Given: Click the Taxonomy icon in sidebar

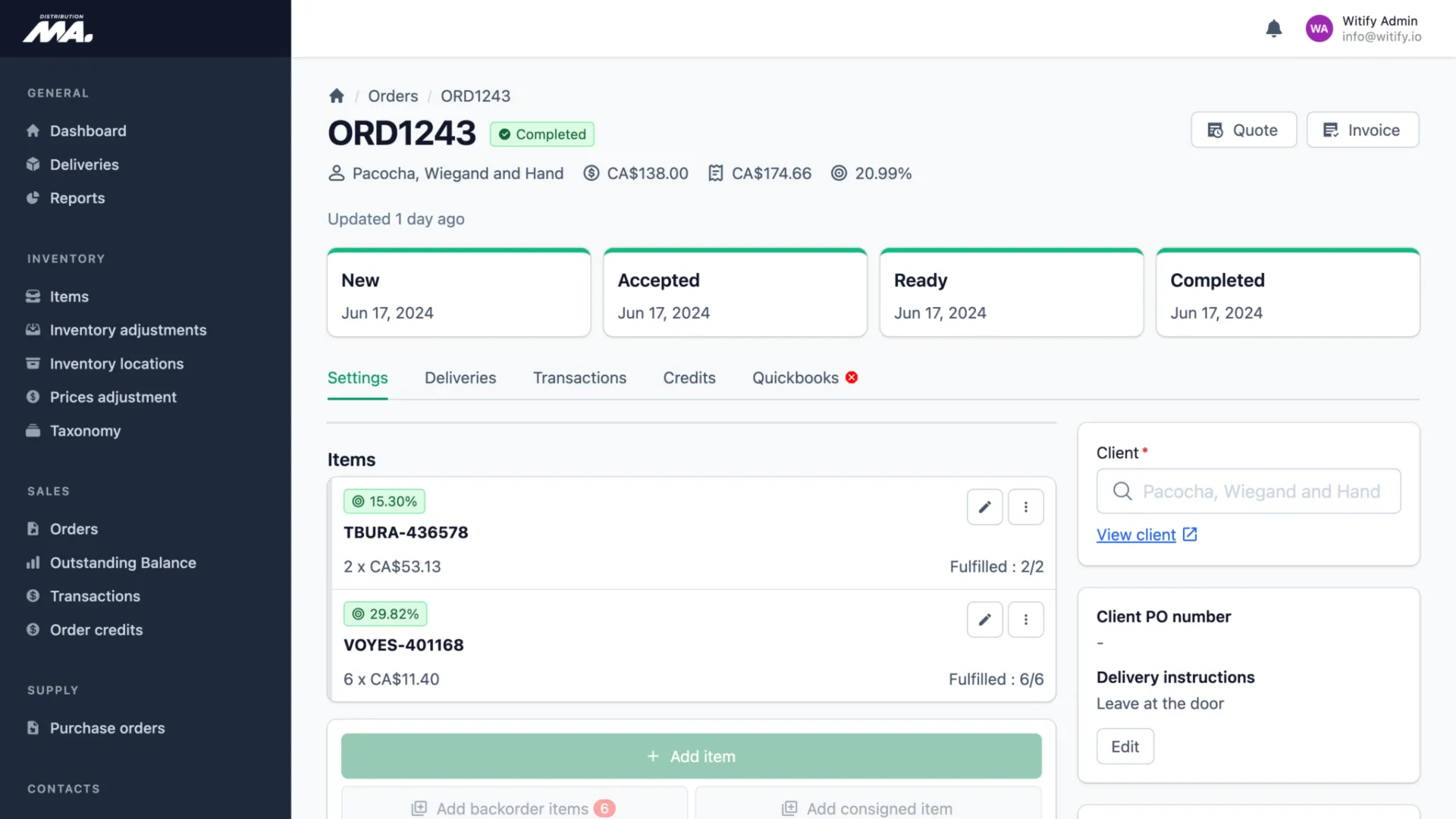Looking at the screenshot, I should [x=33, y=431].
